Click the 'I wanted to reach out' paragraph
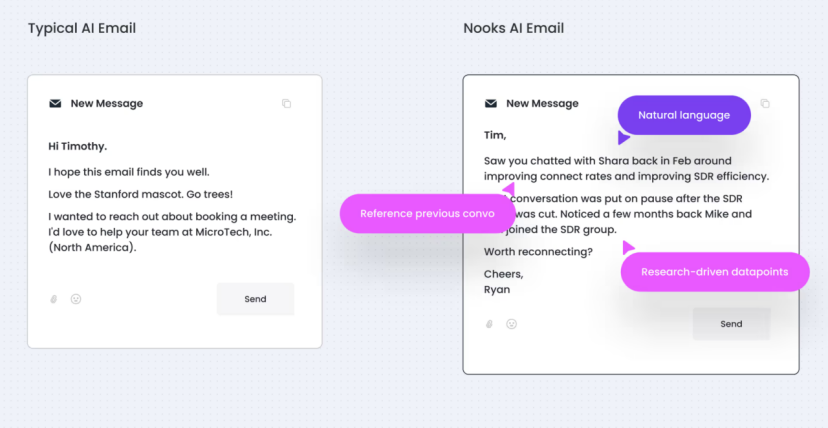 (x=173, y=232)
